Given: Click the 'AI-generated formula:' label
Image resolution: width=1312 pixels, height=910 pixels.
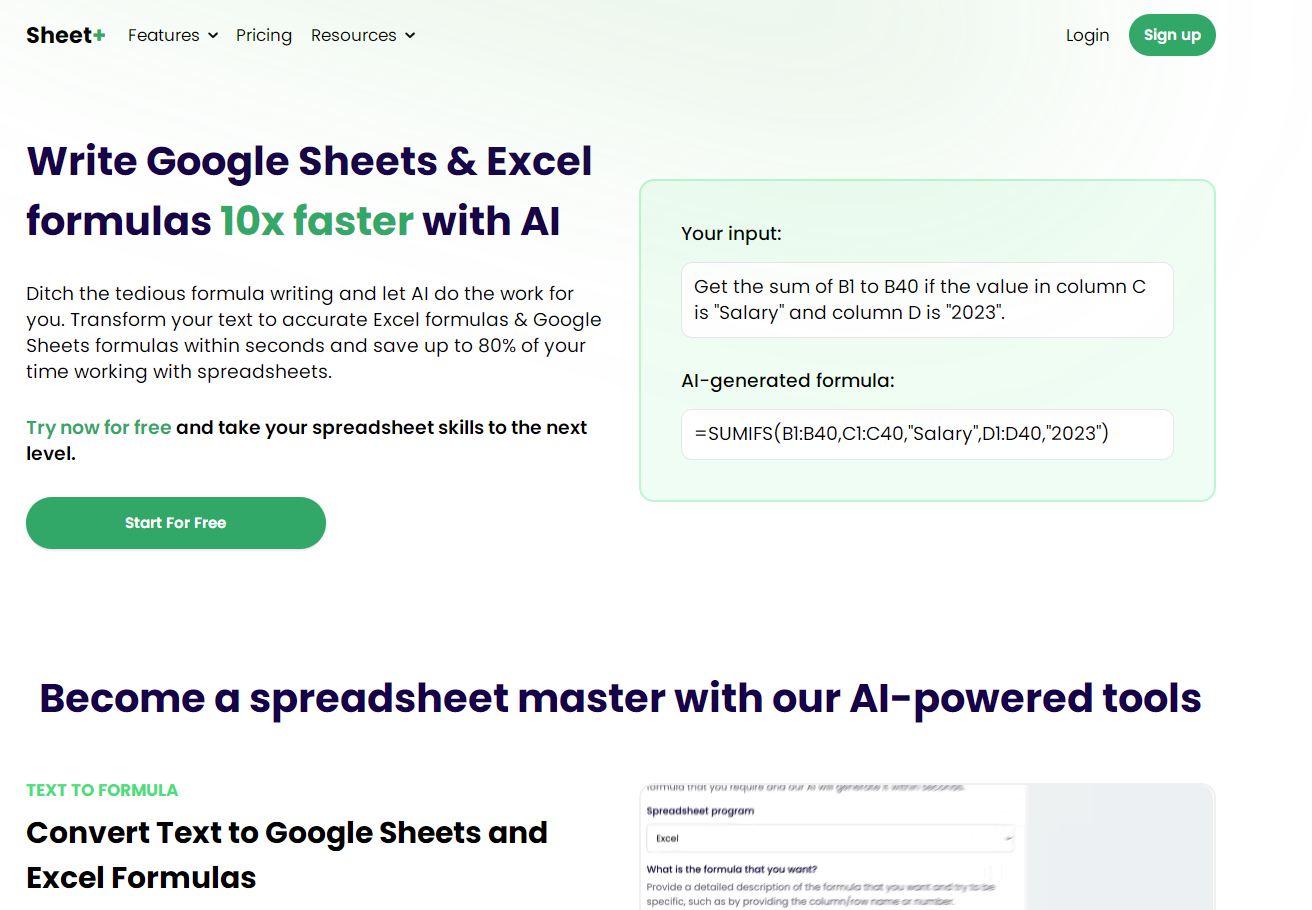Looking at the screenshot, I should 788,381.
